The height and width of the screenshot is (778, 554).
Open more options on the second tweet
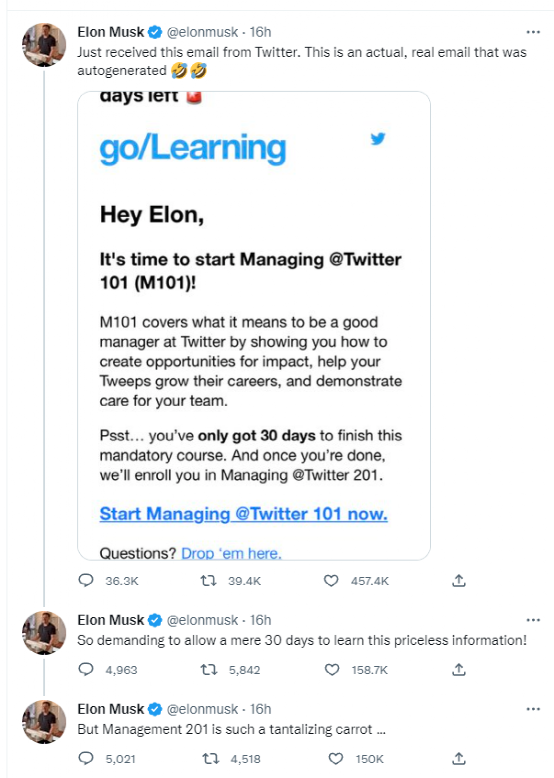click(533, 620)
